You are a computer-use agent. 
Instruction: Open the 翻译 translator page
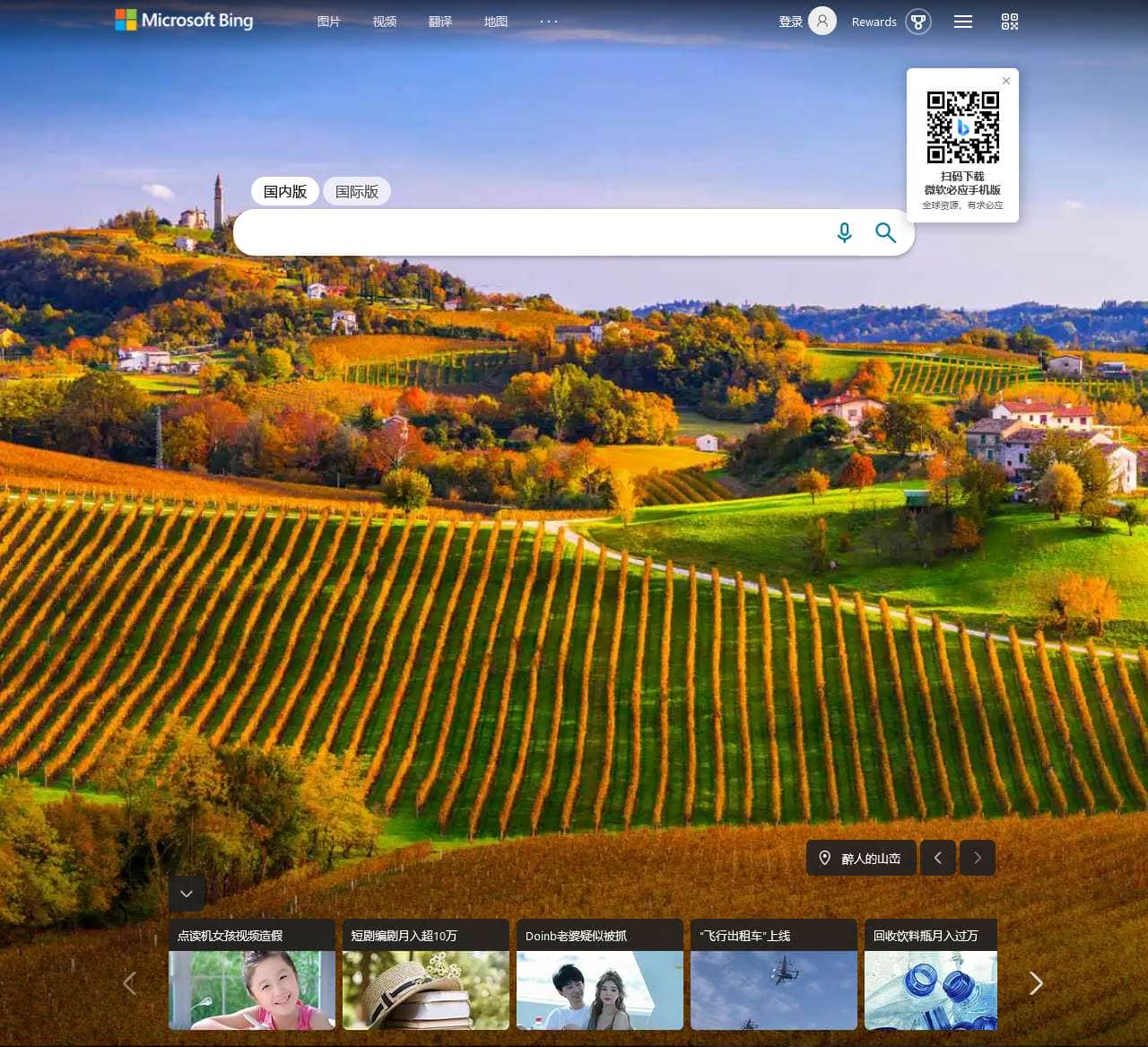point(440,22)
